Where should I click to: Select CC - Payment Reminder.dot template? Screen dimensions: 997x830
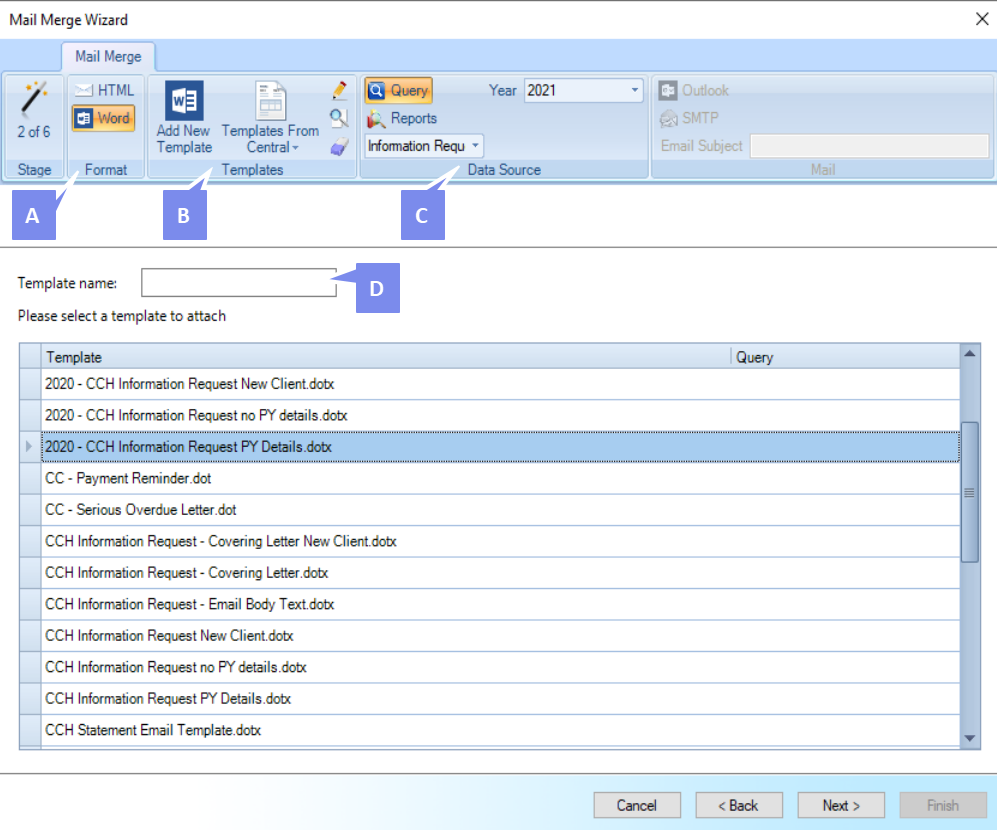click(x=500, y=478)
